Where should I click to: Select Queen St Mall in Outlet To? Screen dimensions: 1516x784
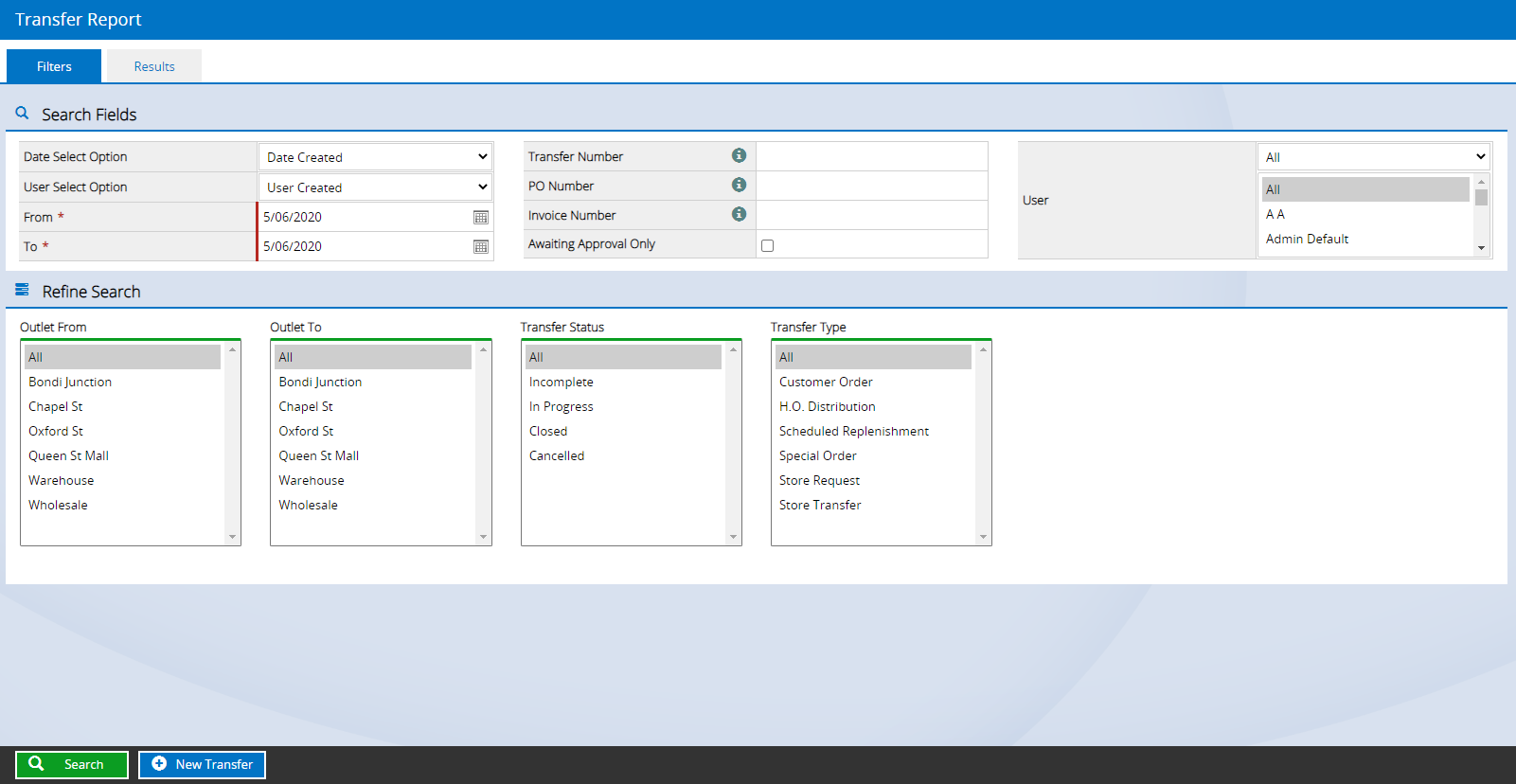pos(373,455)
